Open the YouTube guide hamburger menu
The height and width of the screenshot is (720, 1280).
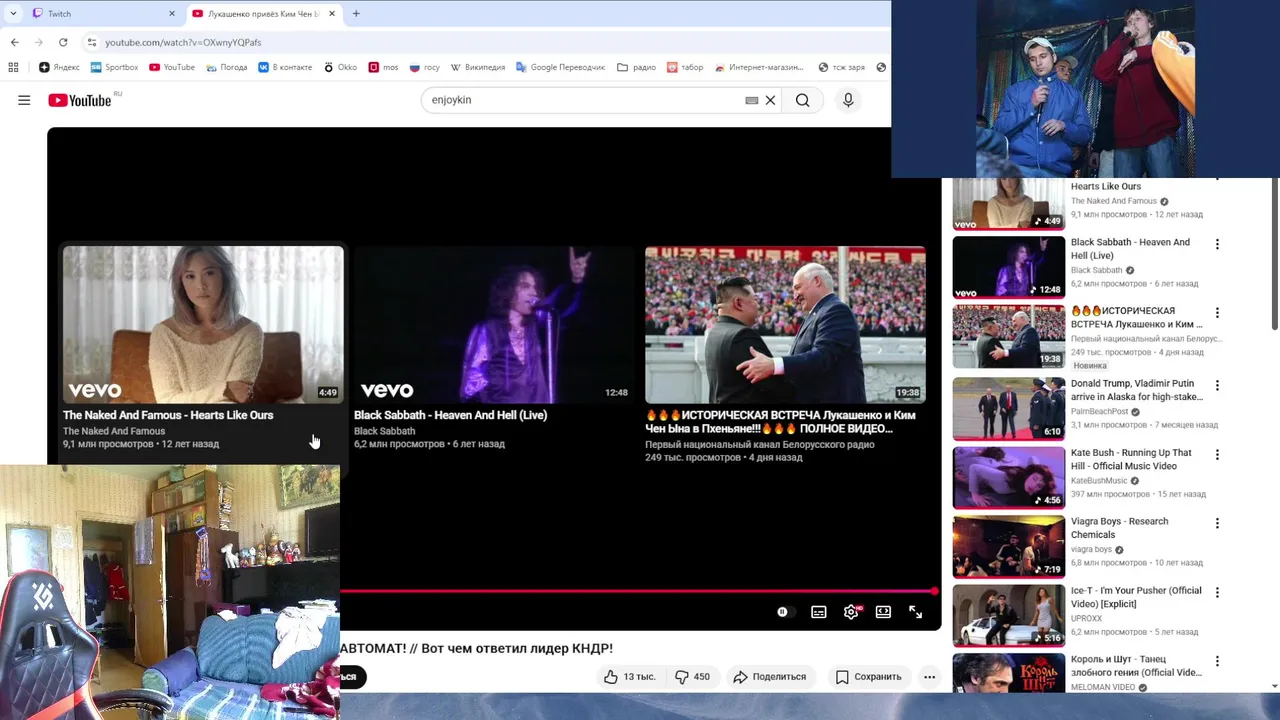(x=24, y=100)
